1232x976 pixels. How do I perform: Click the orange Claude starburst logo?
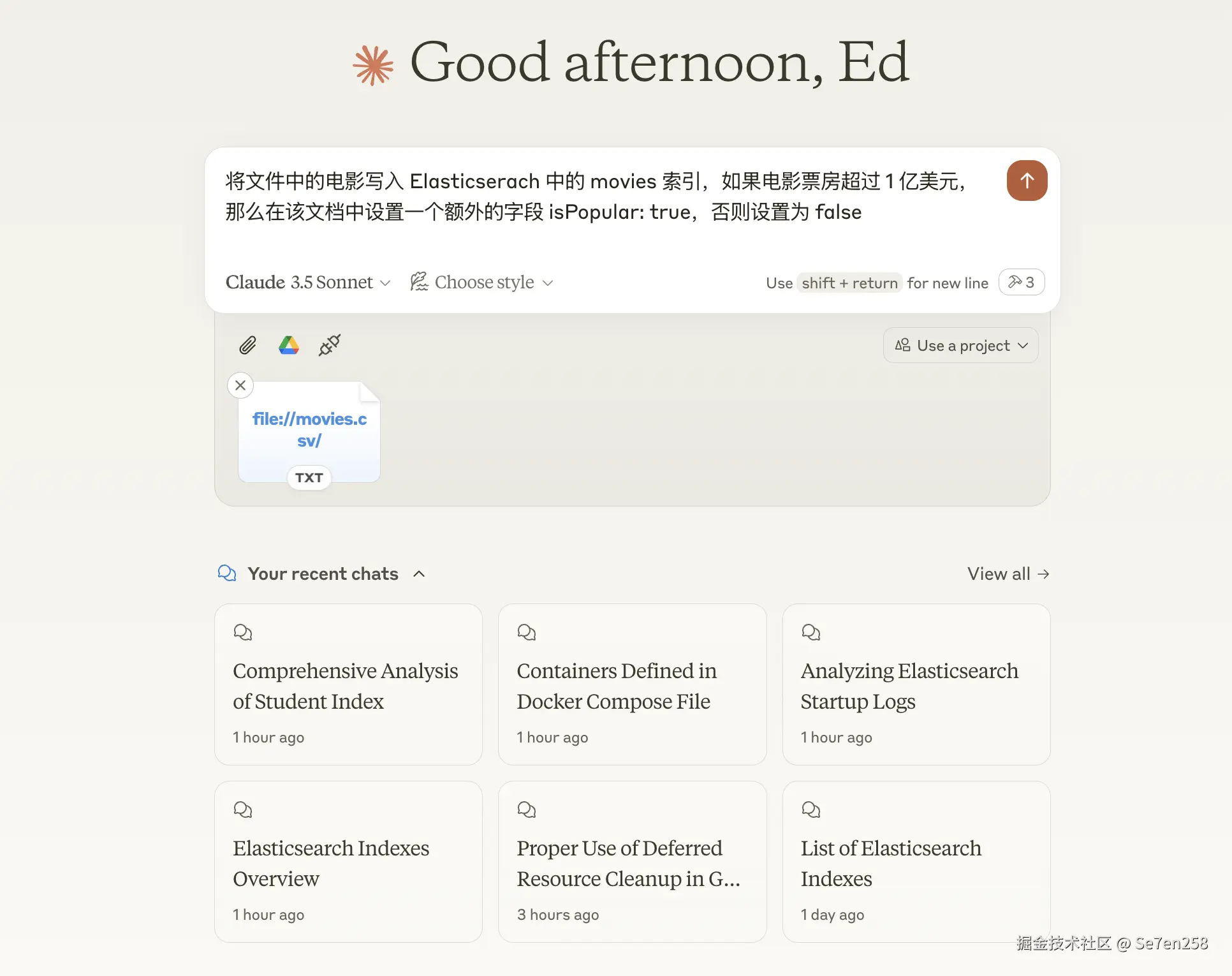374,65
